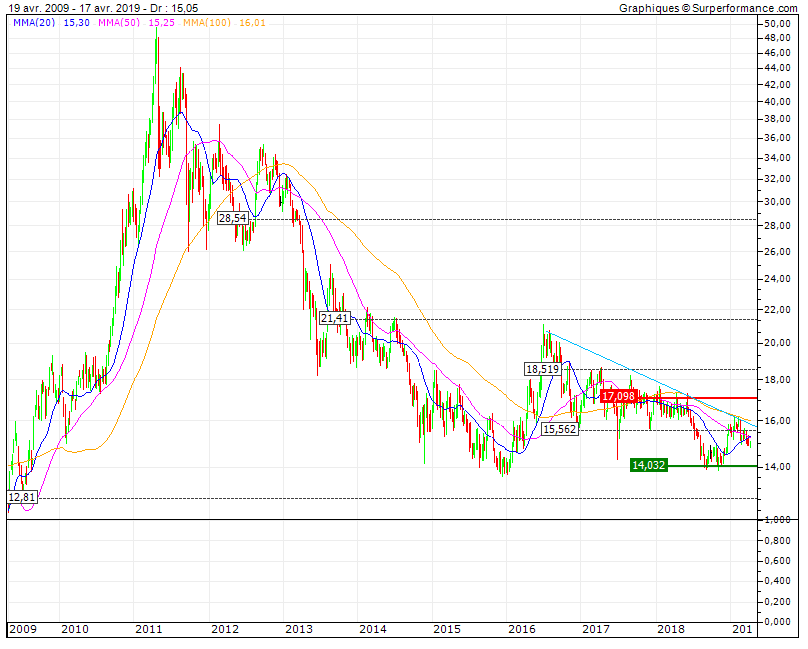The image size is (808, 649).
Task: Click the 2009 year on time axis
Action: (23, 629)
